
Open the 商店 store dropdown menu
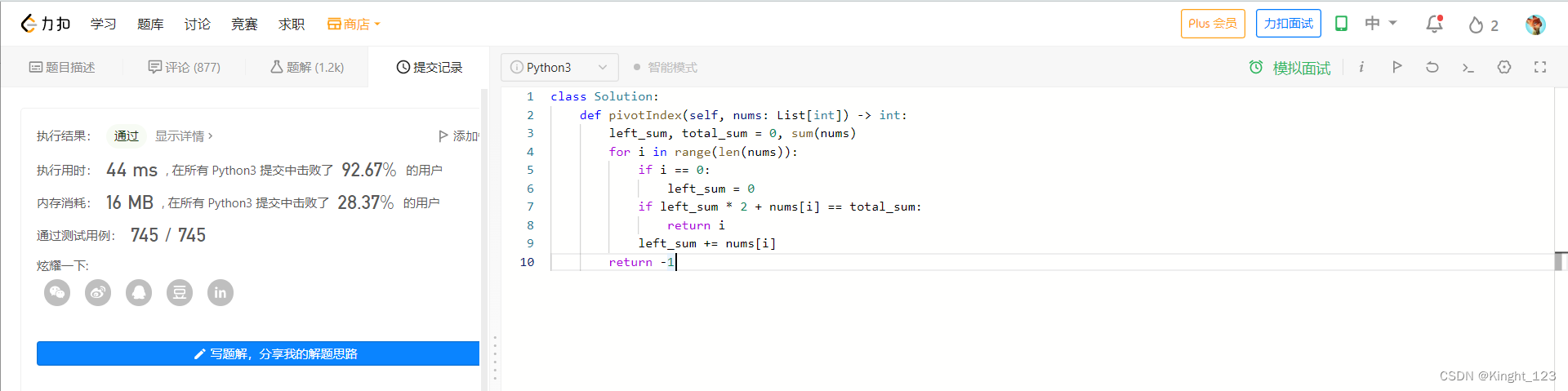[x=354, y=24]
